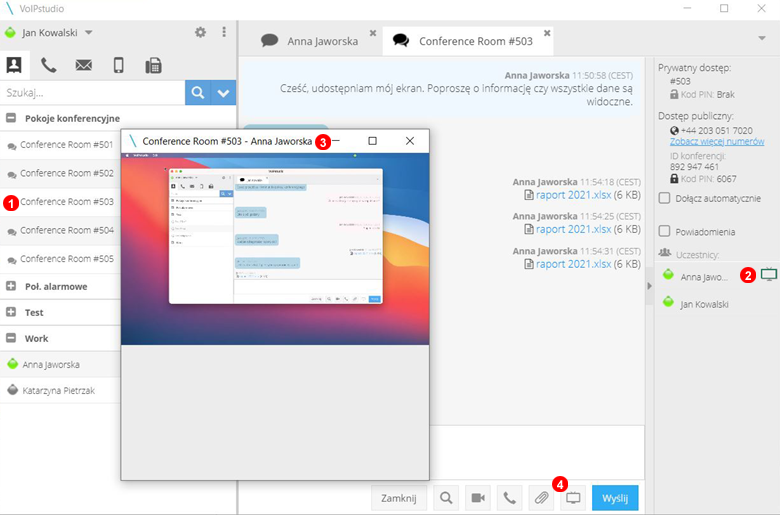Screen dimensions: 780x515
Task: Open the tab list dropdown arrow
Action: (x=762, y=38)
